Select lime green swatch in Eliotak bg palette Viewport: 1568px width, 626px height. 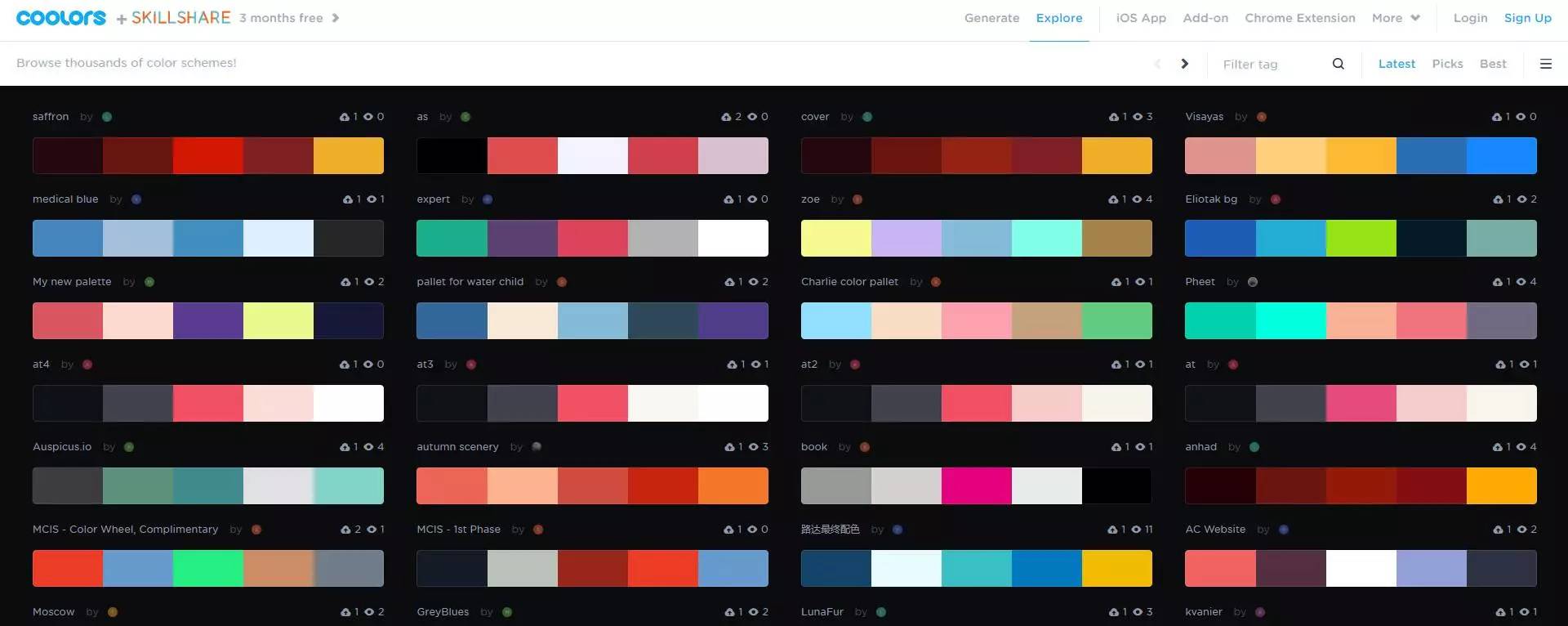click(x=1361, y=238)
